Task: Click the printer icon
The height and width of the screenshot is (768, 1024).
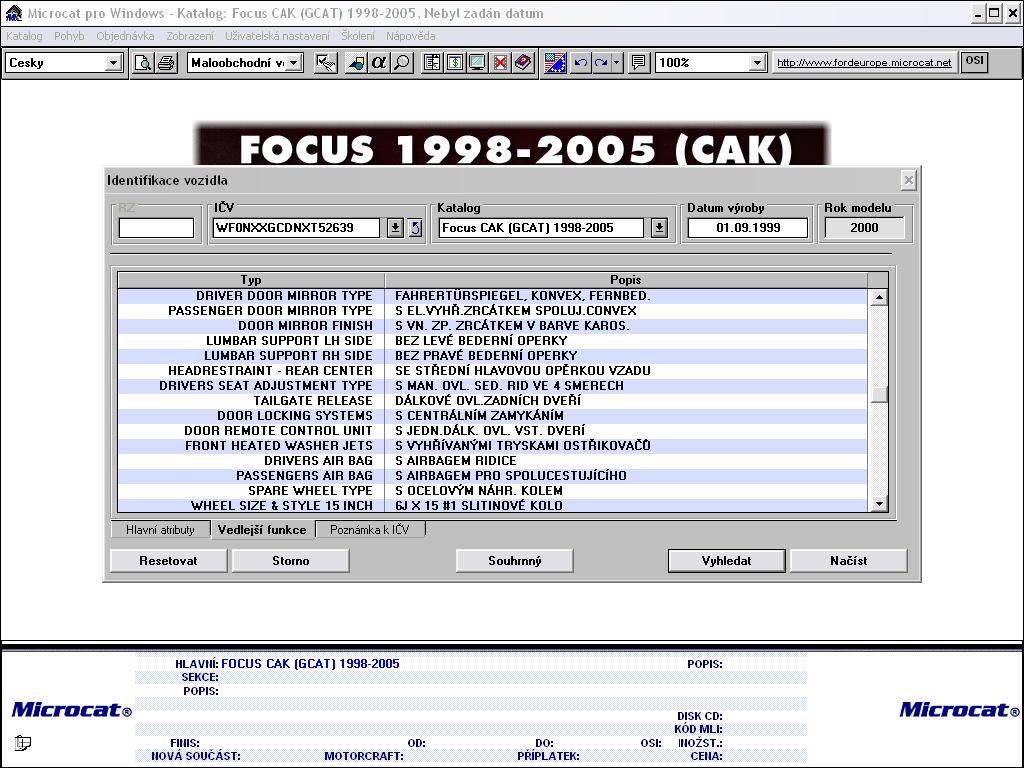Action: coord(166,63)
